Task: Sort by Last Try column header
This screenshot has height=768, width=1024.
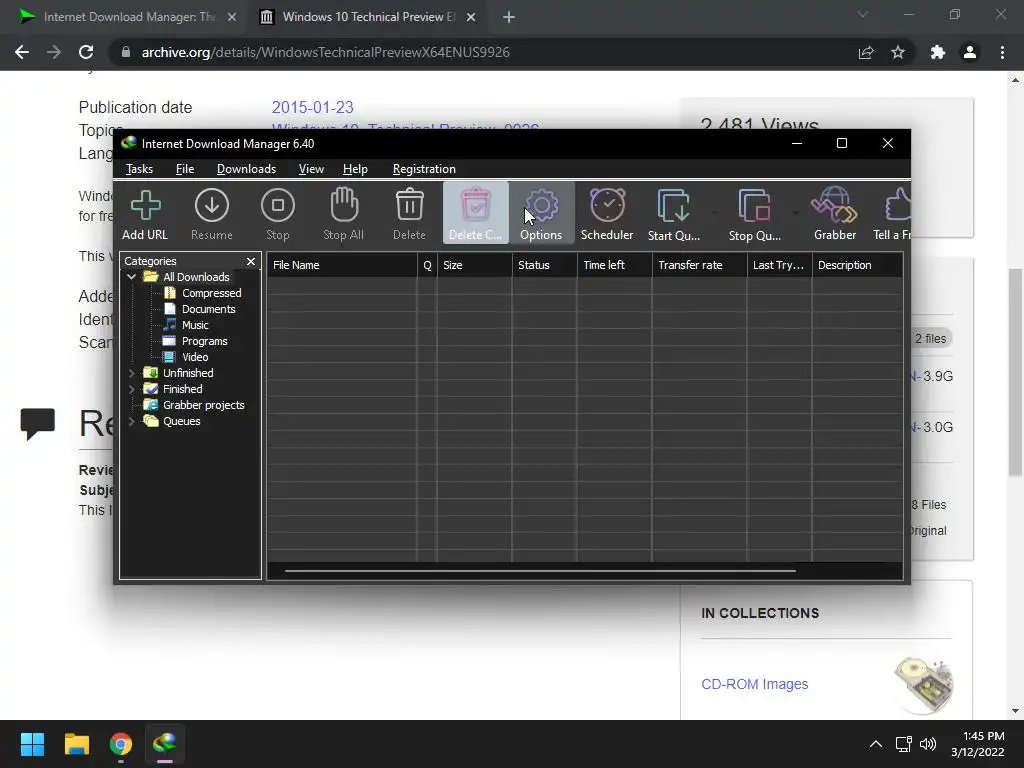Action: click(x=780, y=265)
